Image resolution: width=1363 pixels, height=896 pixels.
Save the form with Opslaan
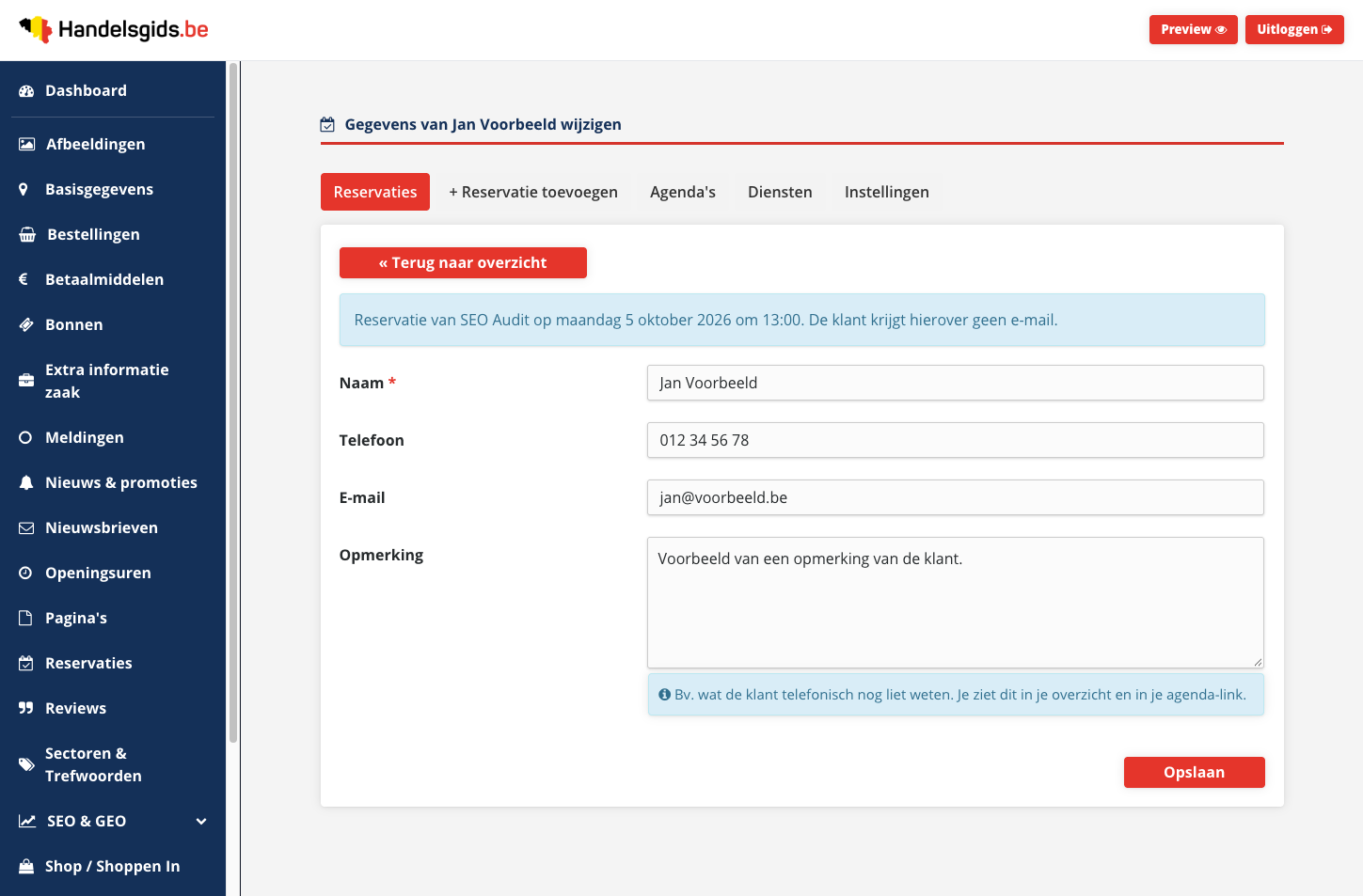tap(1195, 772)
